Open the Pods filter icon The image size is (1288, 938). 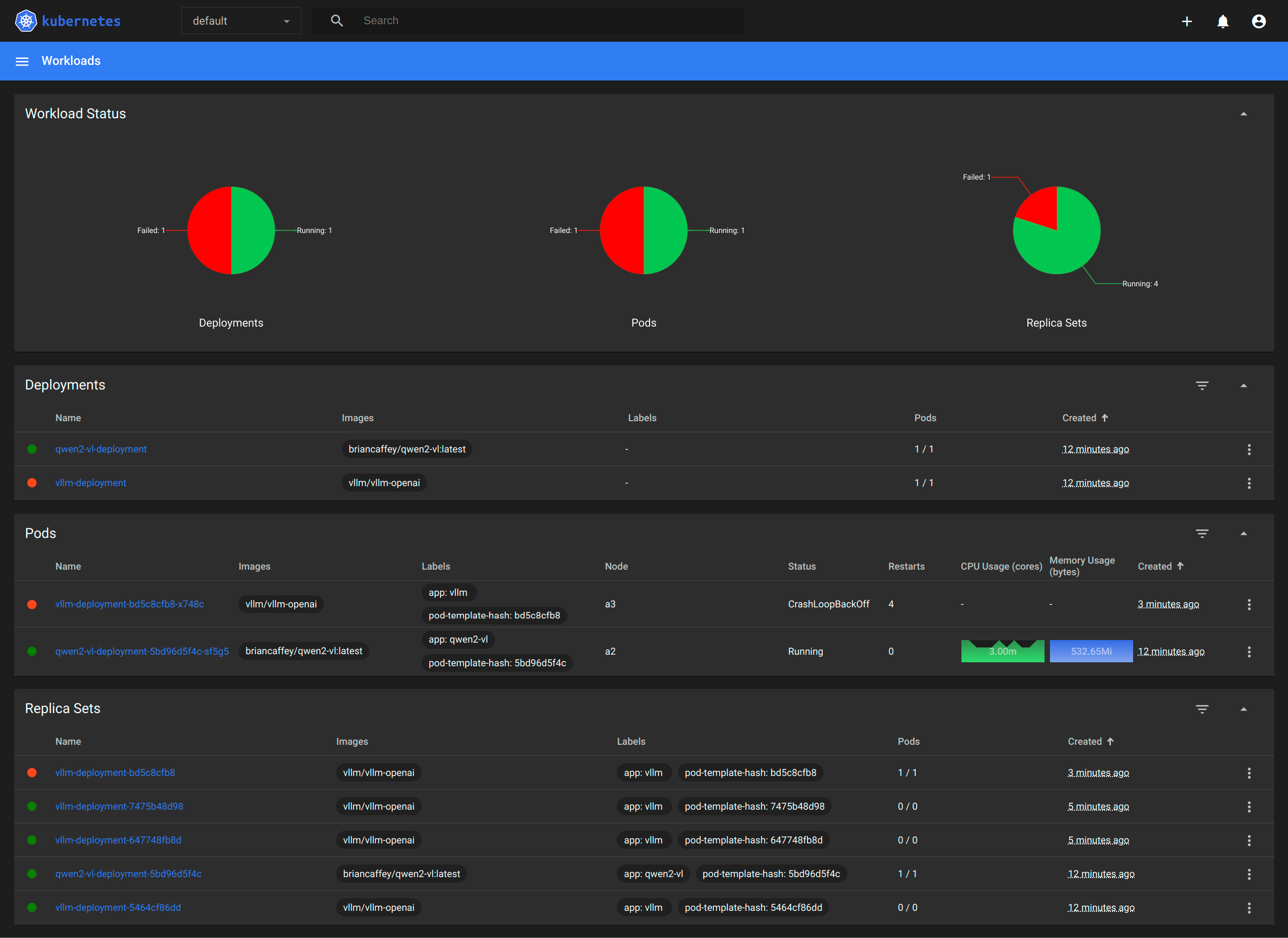pyautogui.click(x=1202, y=533)
